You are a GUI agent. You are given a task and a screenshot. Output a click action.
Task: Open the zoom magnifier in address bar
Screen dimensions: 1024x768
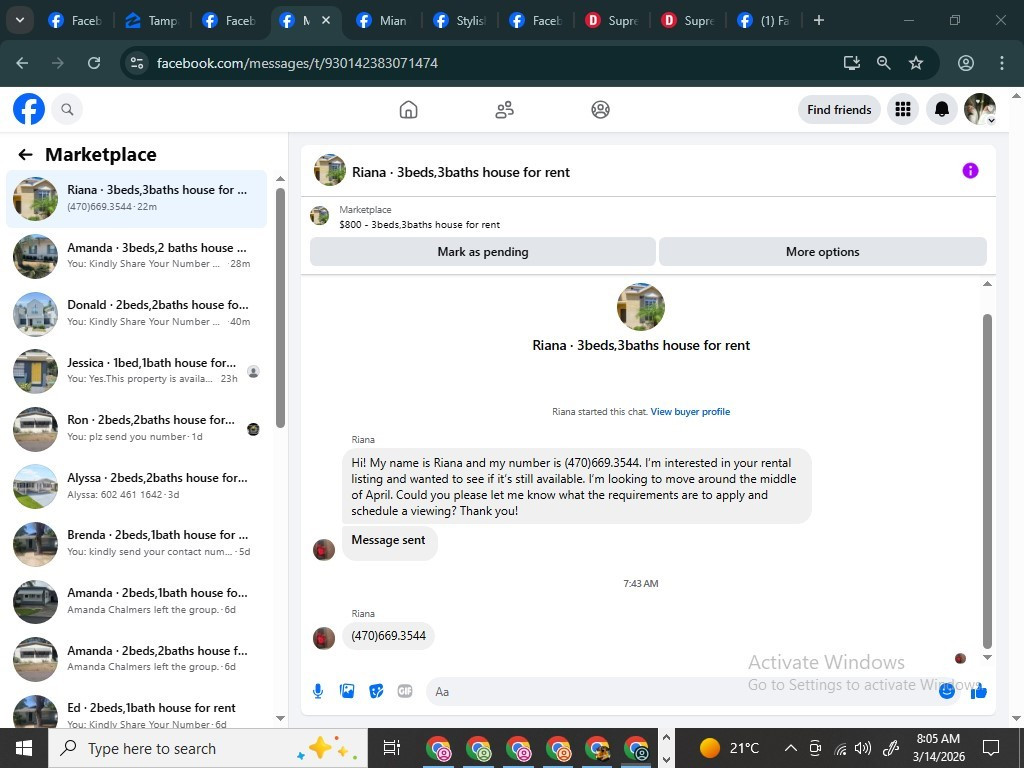[884, 63]
